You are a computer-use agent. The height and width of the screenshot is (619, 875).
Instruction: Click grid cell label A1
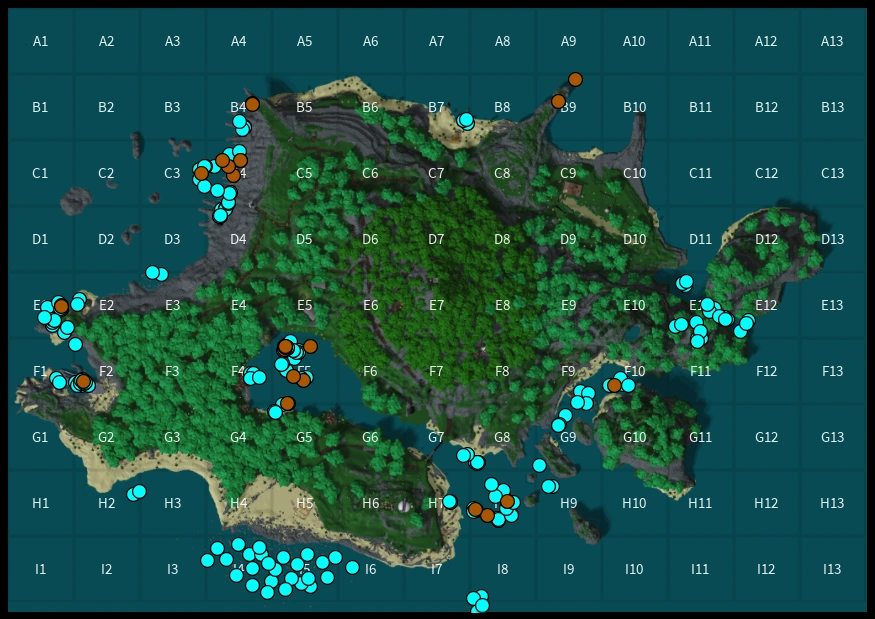coord(40,41)
